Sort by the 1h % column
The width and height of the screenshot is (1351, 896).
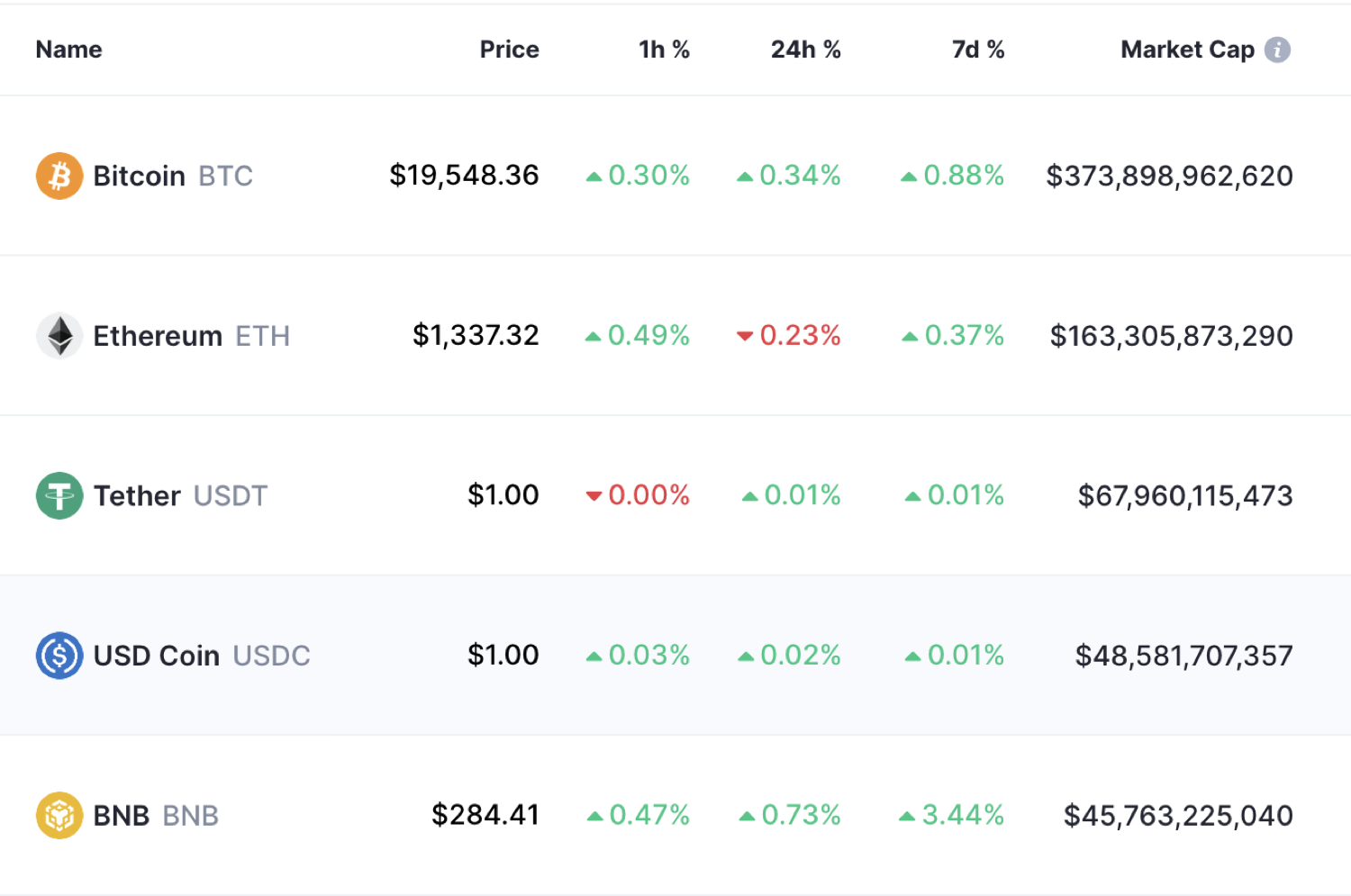[x=664, y=50]
